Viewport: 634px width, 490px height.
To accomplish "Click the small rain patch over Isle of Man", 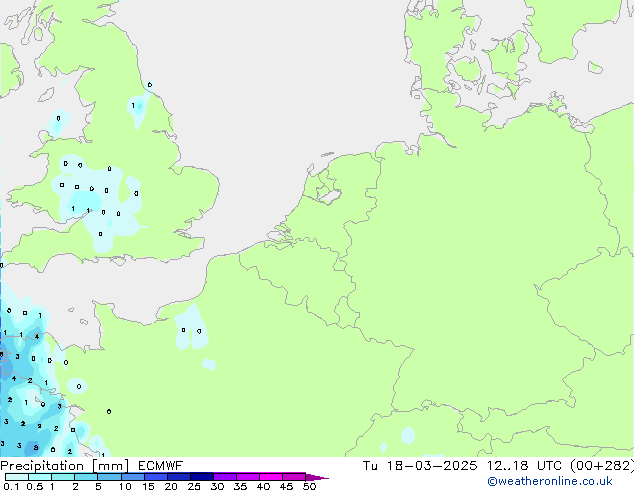I will [58, 120].
